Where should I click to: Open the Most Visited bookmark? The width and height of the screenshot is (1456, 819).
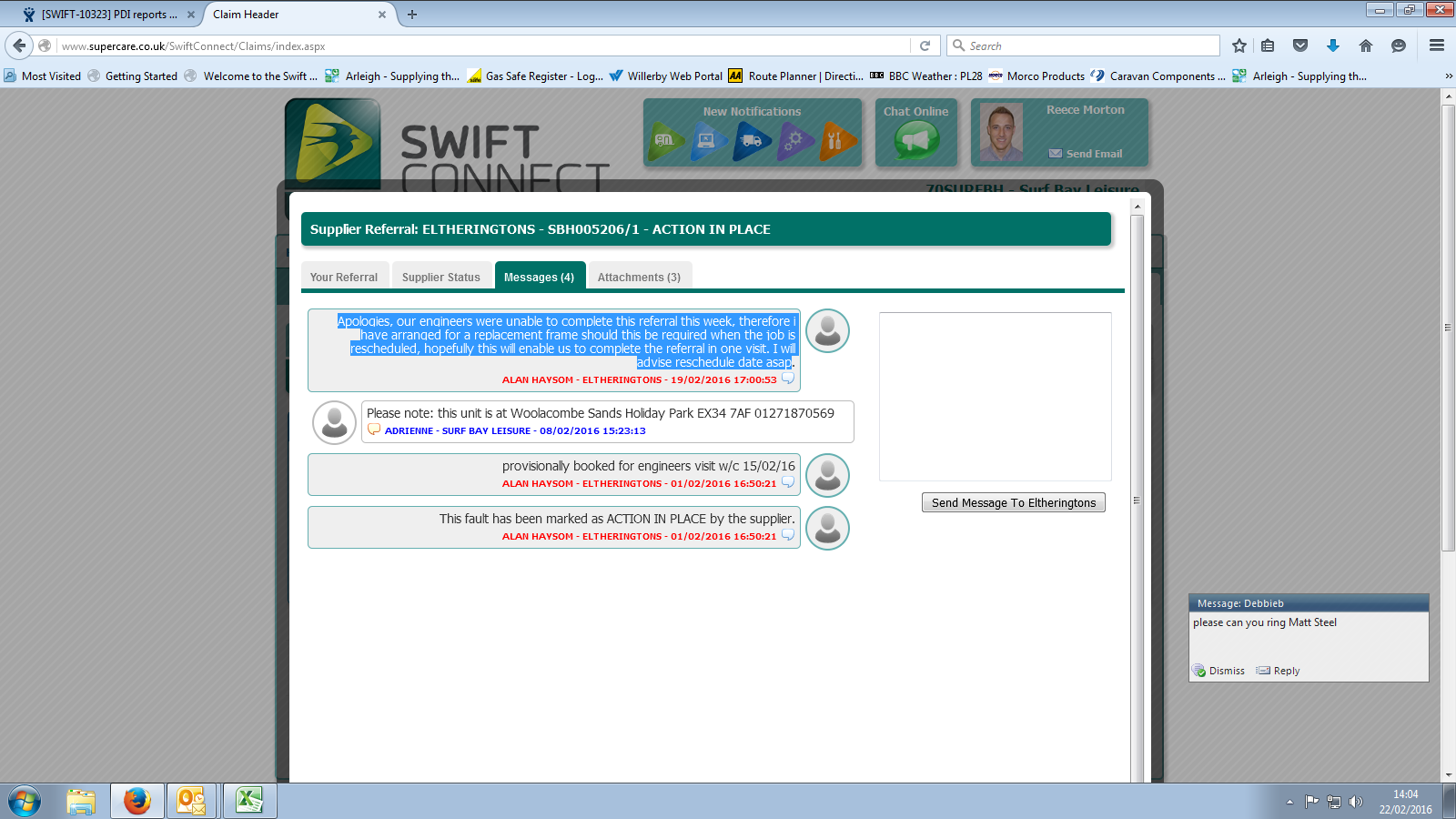[43, 76]
